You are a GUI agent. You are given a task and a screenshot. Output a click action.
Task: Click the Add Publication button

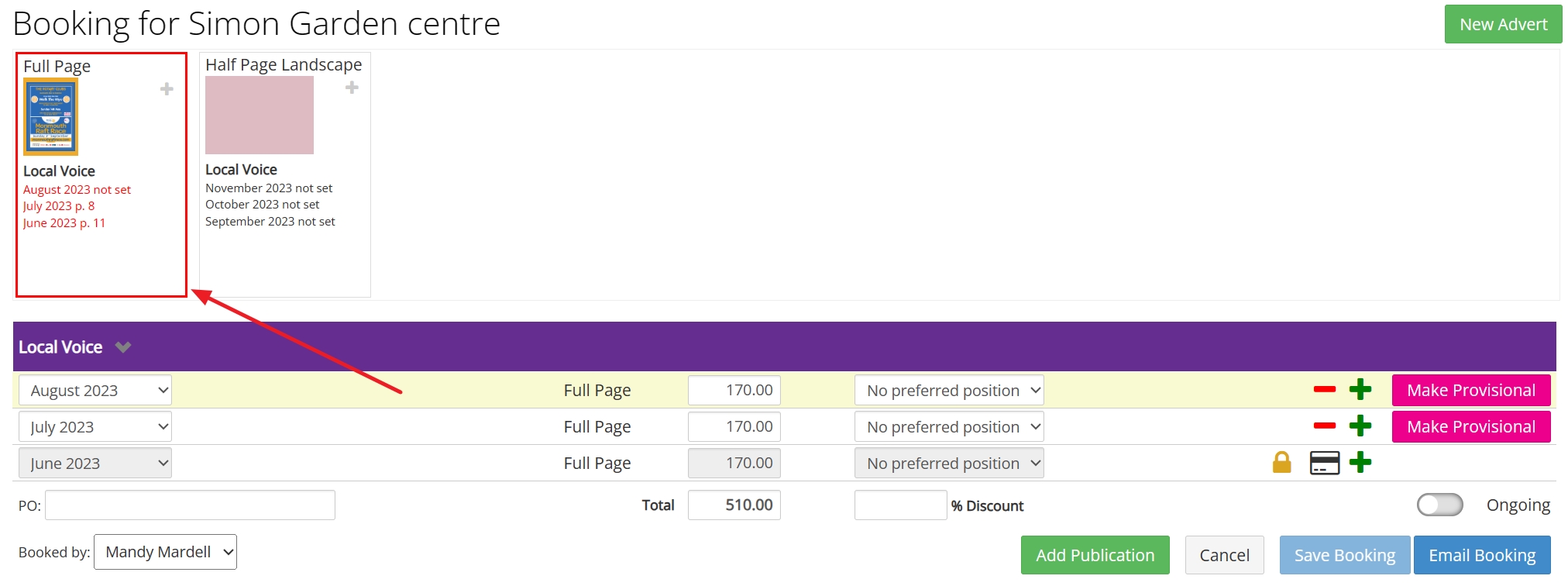1095,555
